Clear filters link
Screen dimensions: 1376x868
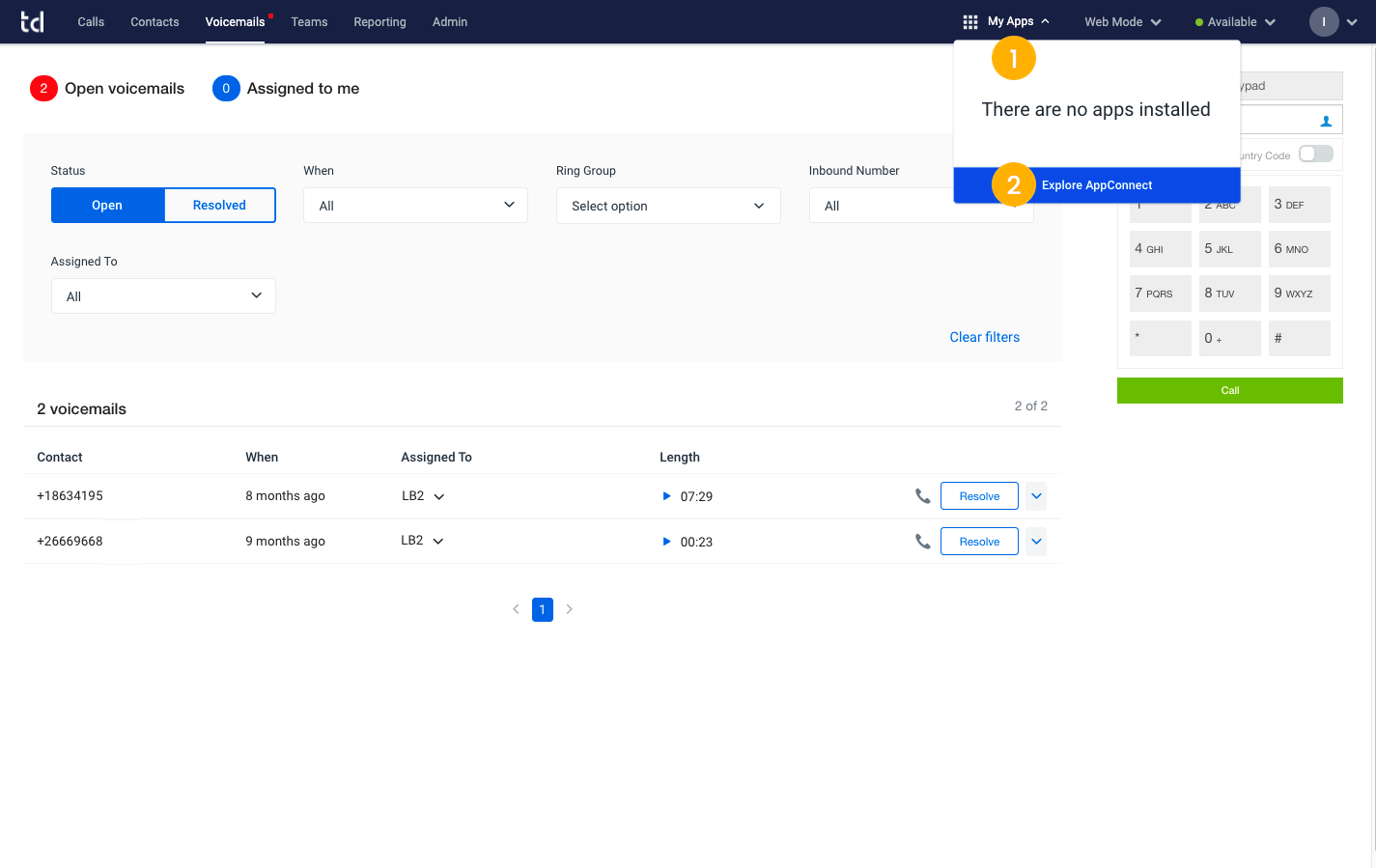click(x=984, y=337)
